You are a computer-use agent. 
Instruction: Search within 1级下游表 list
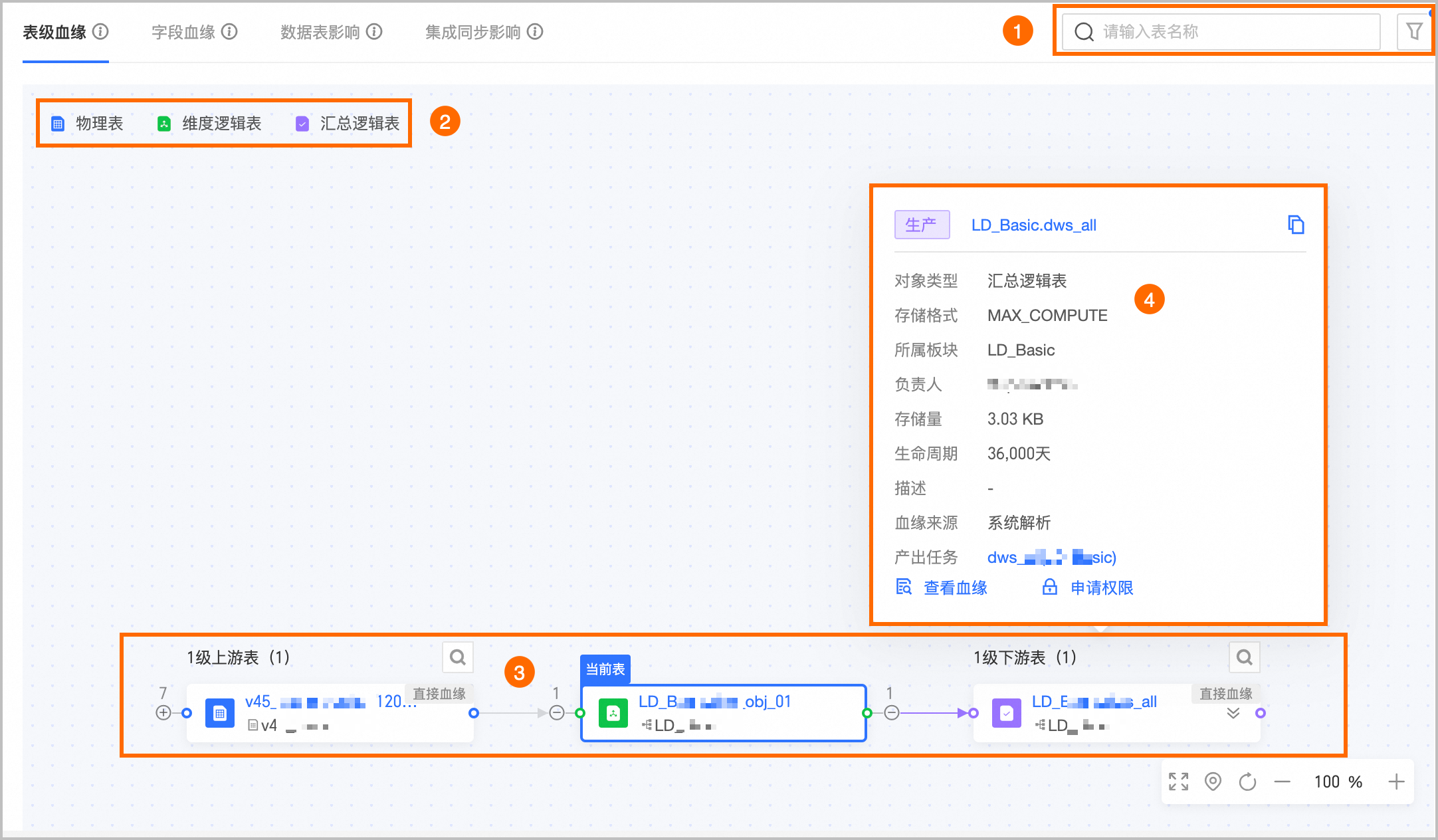[x=1244, y=657]
